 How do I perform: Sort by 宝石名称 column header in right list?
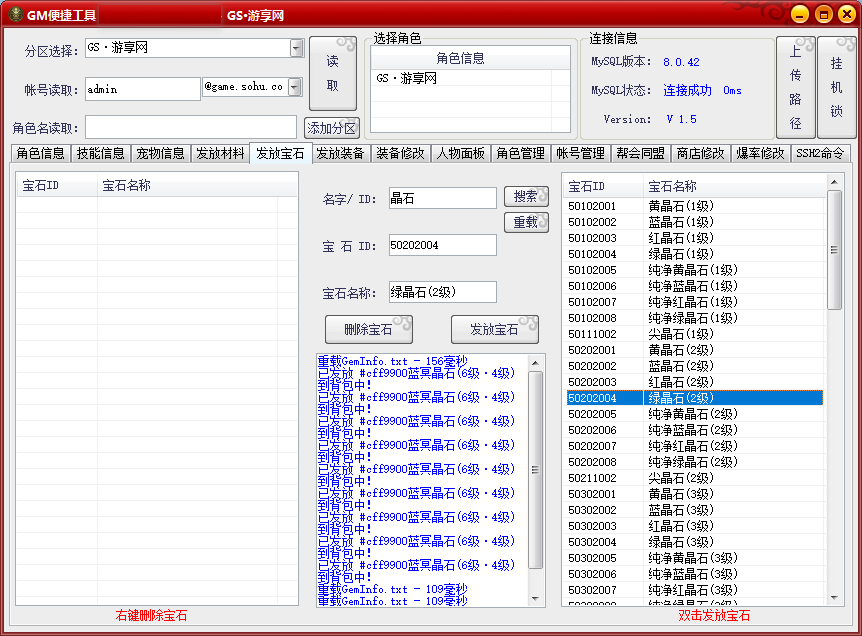pyautogui.click(x=735, y=186)
